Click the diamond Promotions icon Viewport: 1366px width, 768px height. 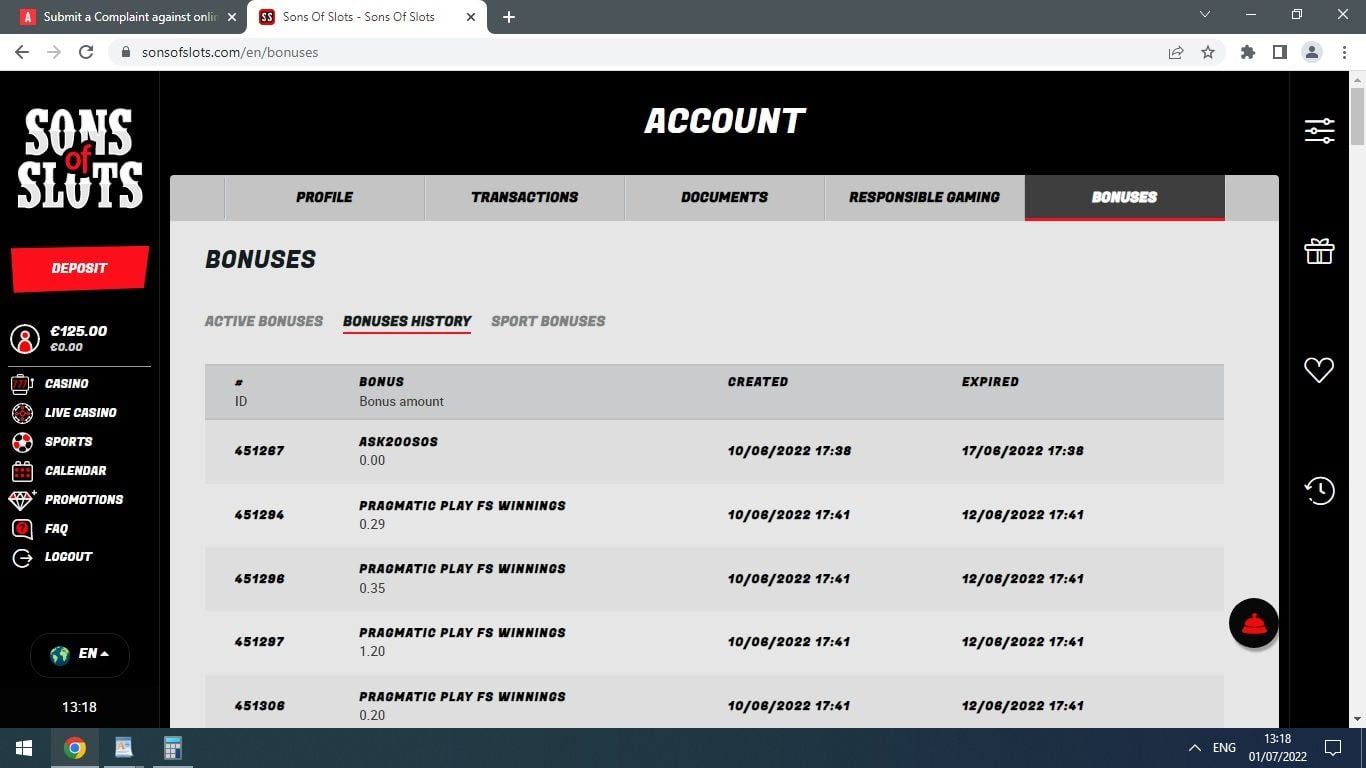point(22,500)
